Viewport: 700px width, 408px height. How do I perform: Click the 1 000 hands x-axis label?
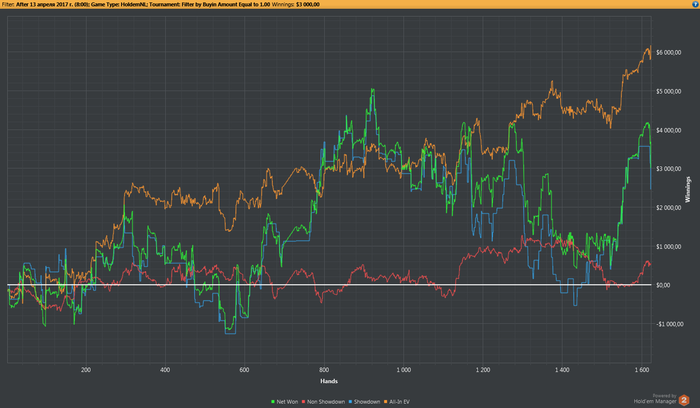coord(404,370)
